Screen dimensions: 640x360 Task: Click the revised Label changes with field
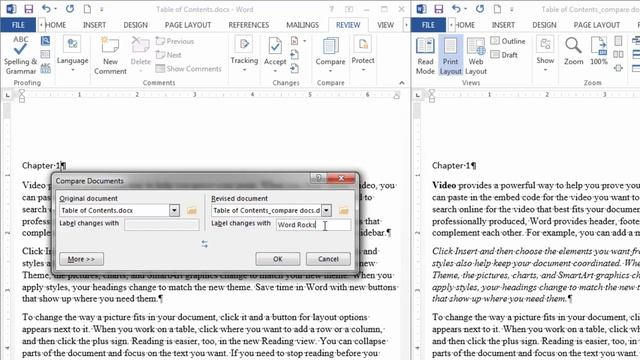tap(313, 224)
